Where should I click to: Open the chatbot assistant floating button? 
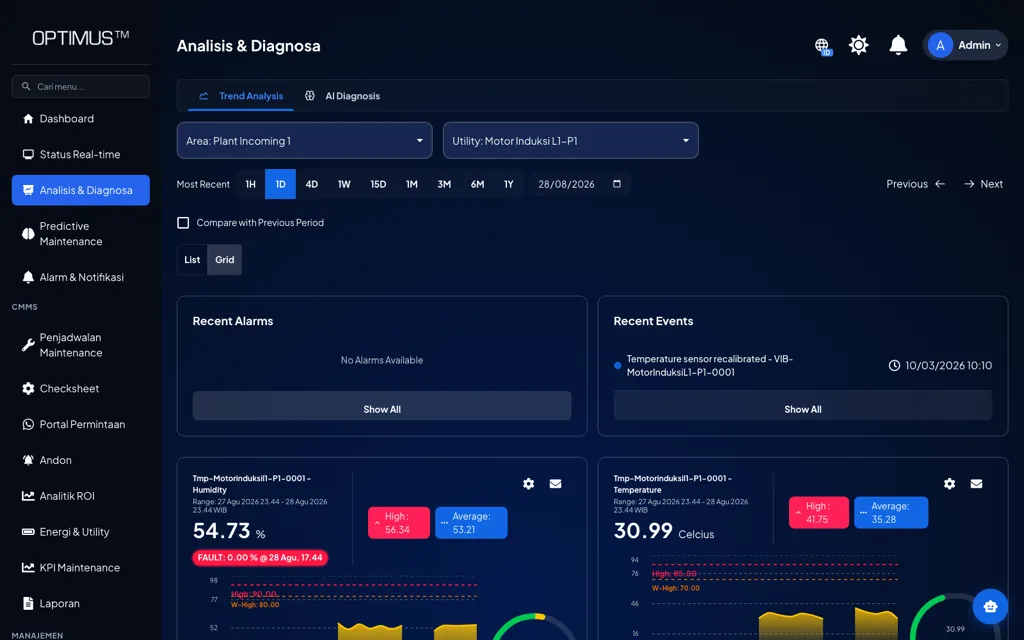click(x=990, y=606)
